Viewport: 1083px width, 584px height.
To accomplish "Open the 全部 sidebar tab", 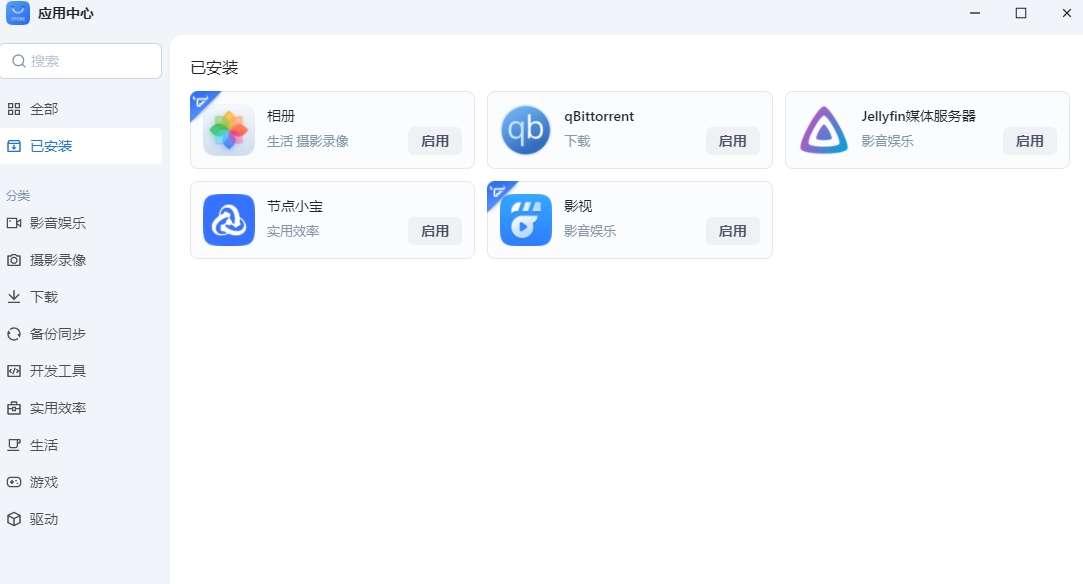I will click(x=81, y=109).
